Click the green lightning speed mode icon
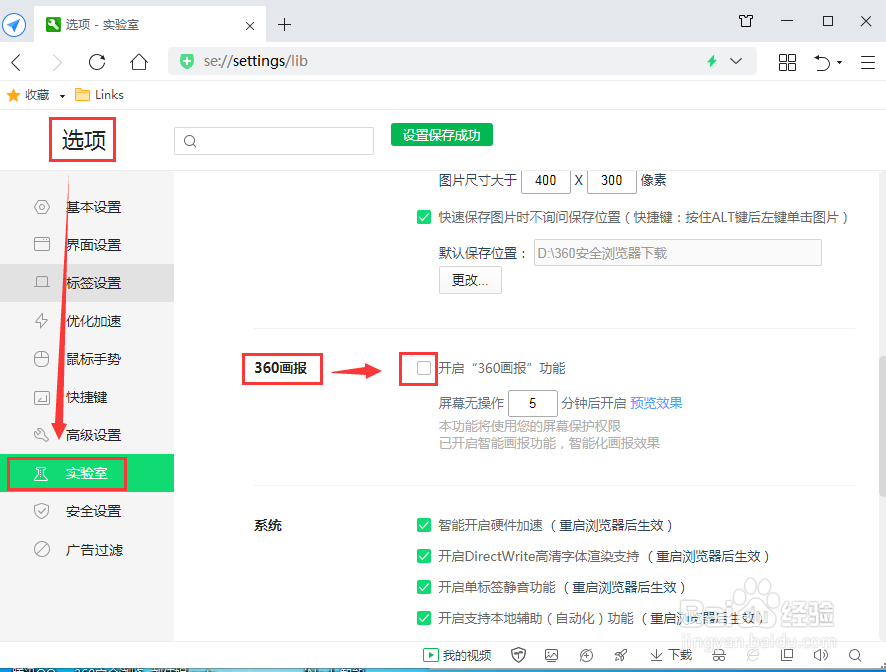This screenshot has width=886, height=672. (712, 61)
